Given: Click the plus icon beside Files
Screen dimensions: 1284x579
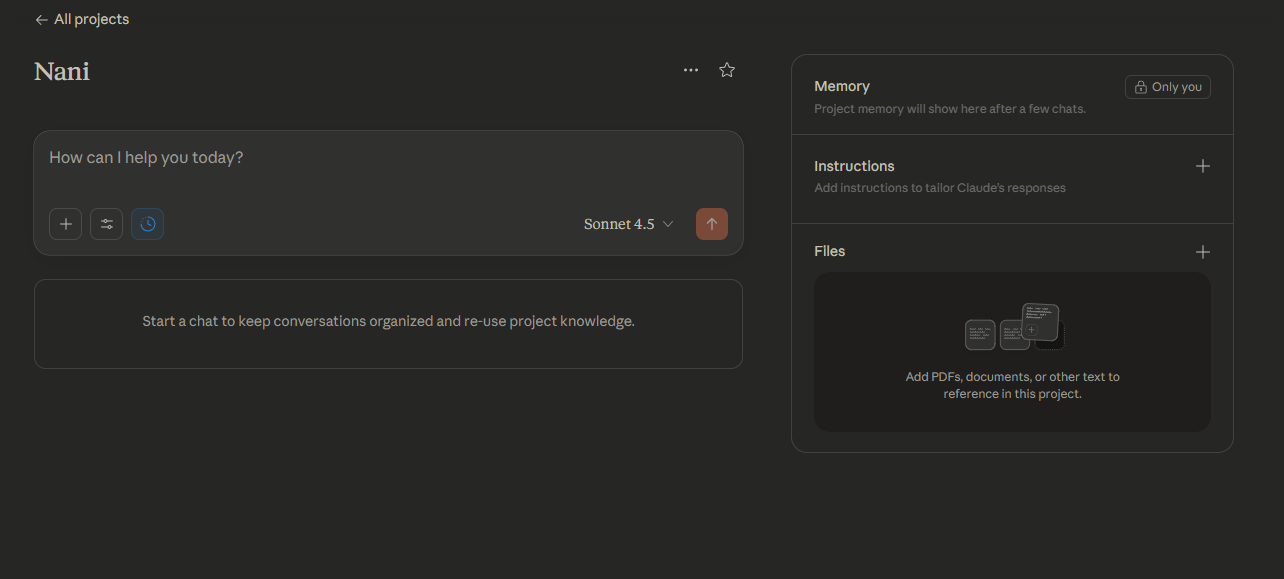Looking at the screenshot, I should coord(1203,252).
